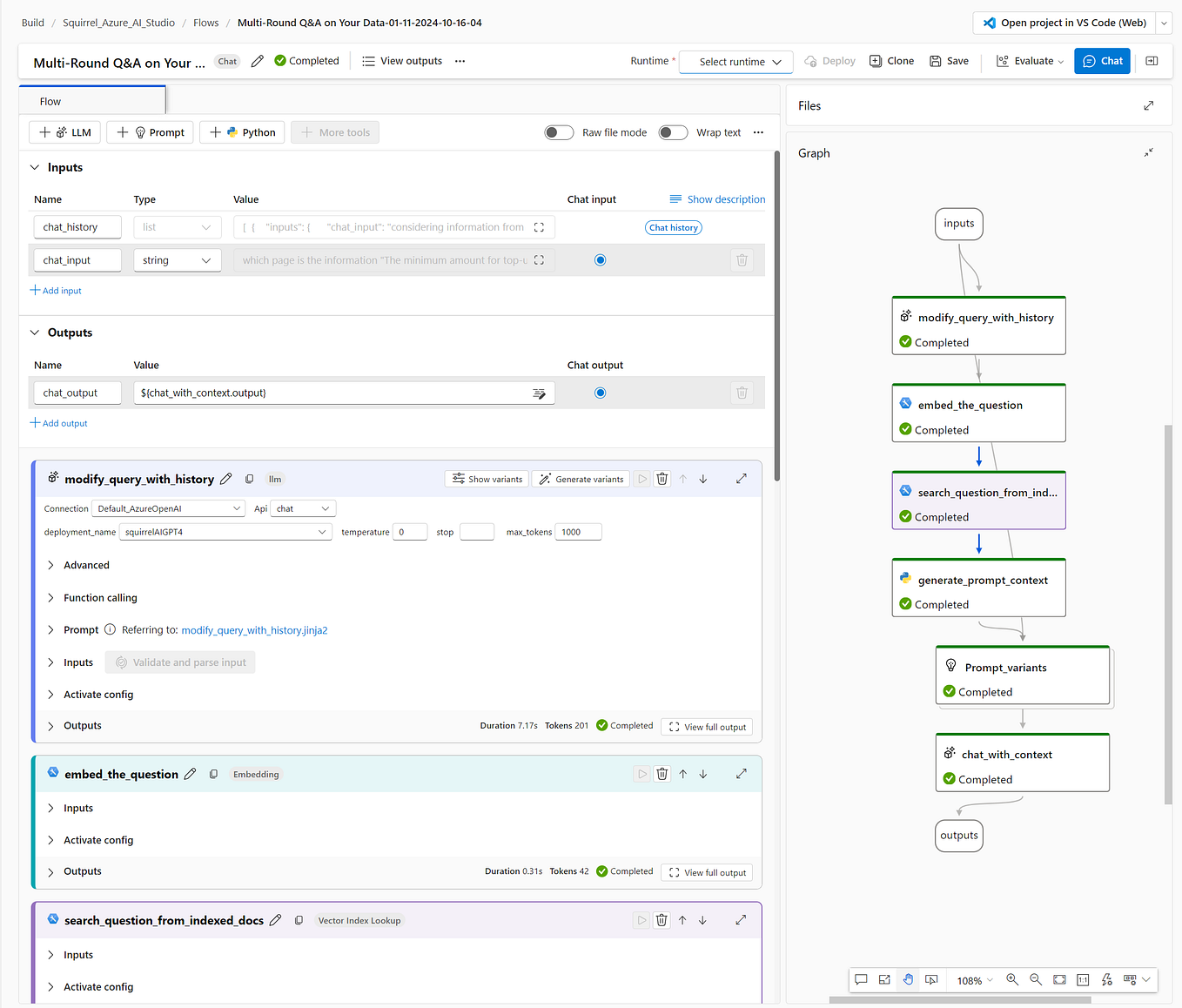Open Chat panel with the Chat button
This screenshot has height=1008, width=1182.
pos(1101,60)
